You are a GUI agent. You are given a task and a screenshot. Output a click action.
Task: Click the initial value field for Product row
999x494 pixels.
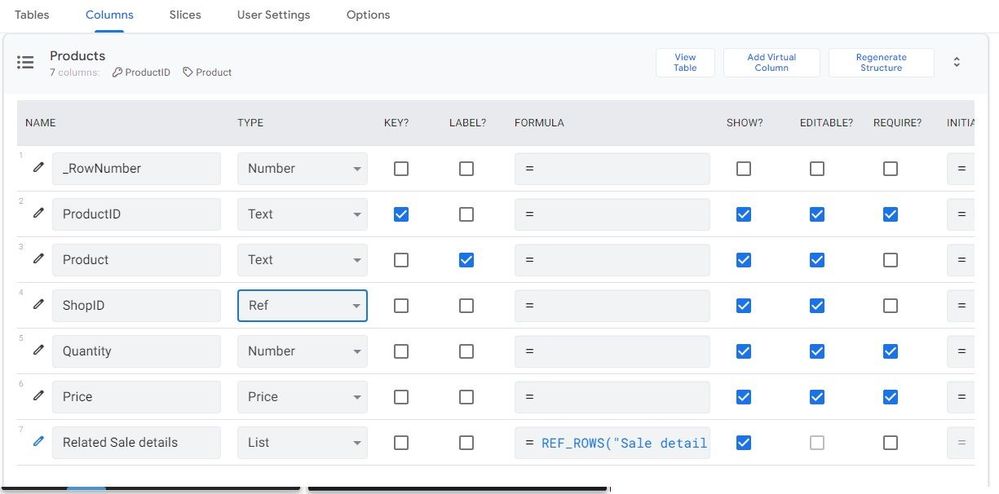pos(961,260)
